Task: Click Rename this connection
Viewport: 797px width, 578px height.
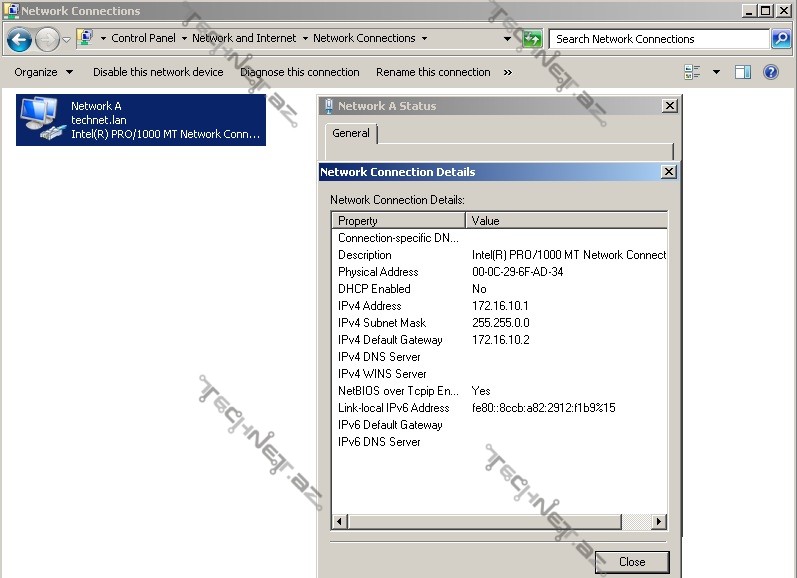Action: 433,72
